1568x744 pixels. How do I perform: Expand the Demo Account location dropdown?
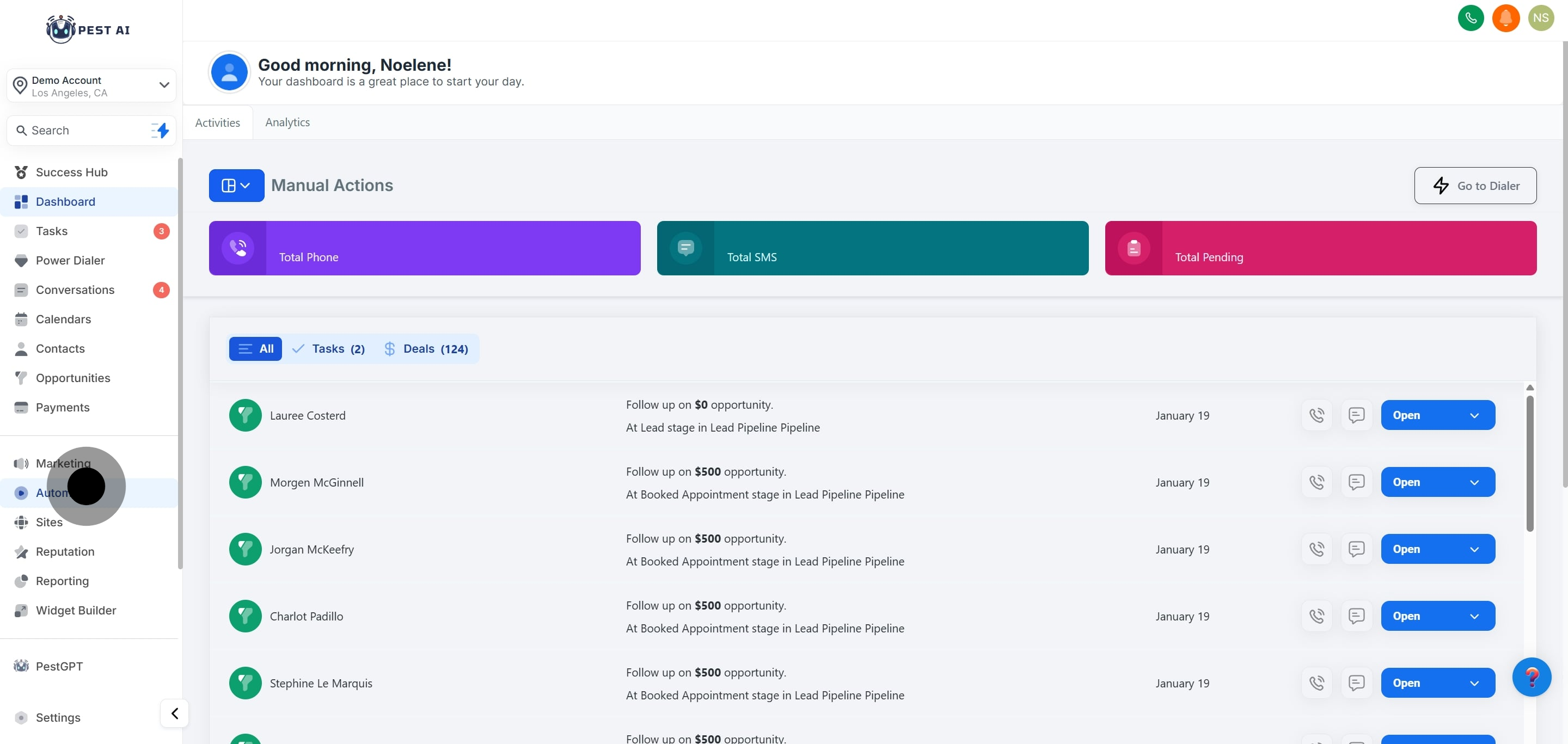(x=163, y=85)
